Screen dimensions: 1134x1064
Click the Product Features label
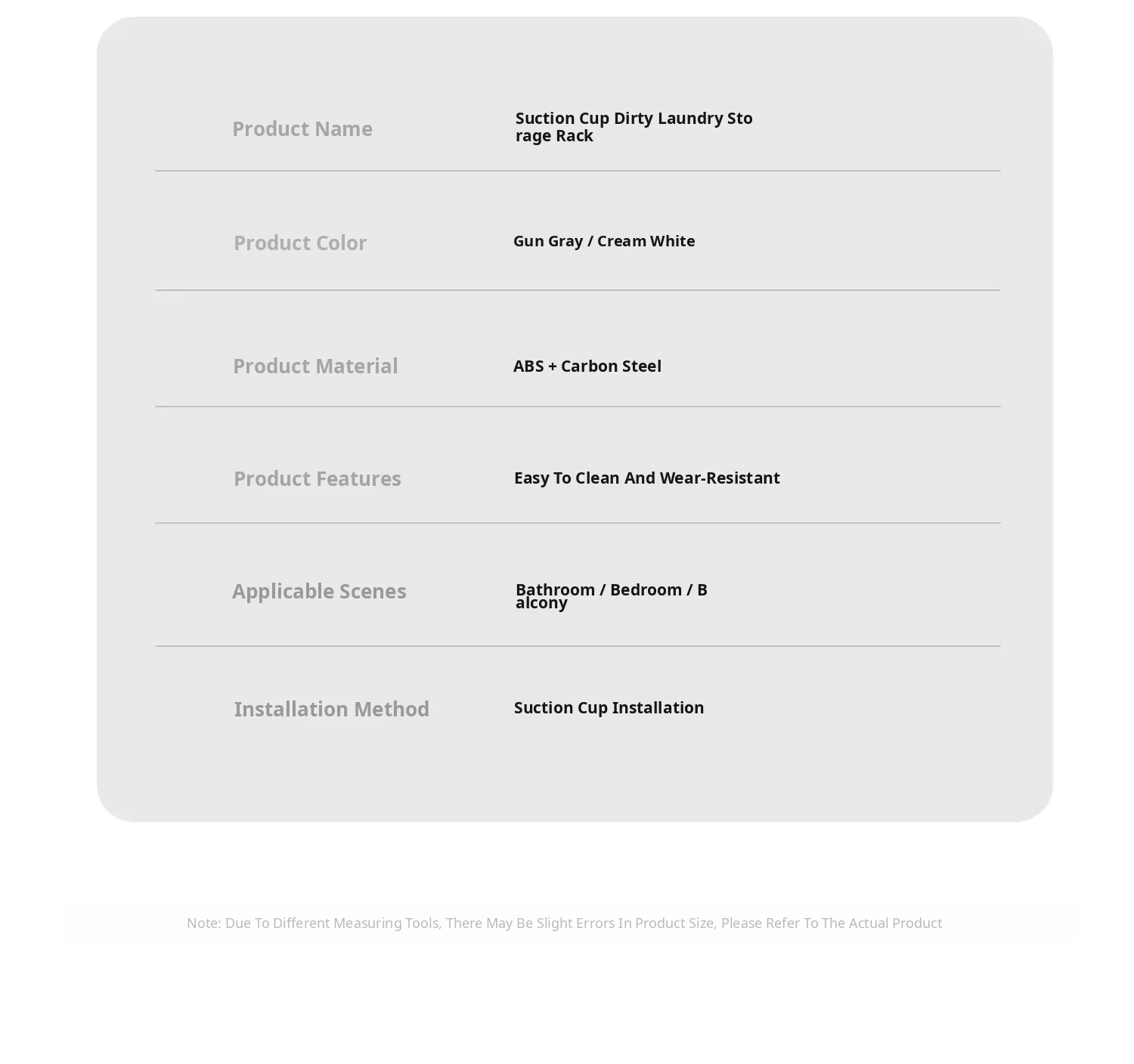(317, 479)
